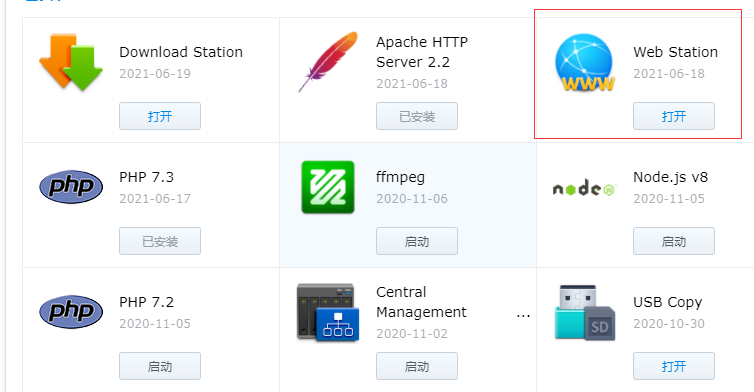Image resolution: width=754 pixels, height=392 pixels.
Task: Start ffmpeg with its 启动 button
Action: [417, 241]
